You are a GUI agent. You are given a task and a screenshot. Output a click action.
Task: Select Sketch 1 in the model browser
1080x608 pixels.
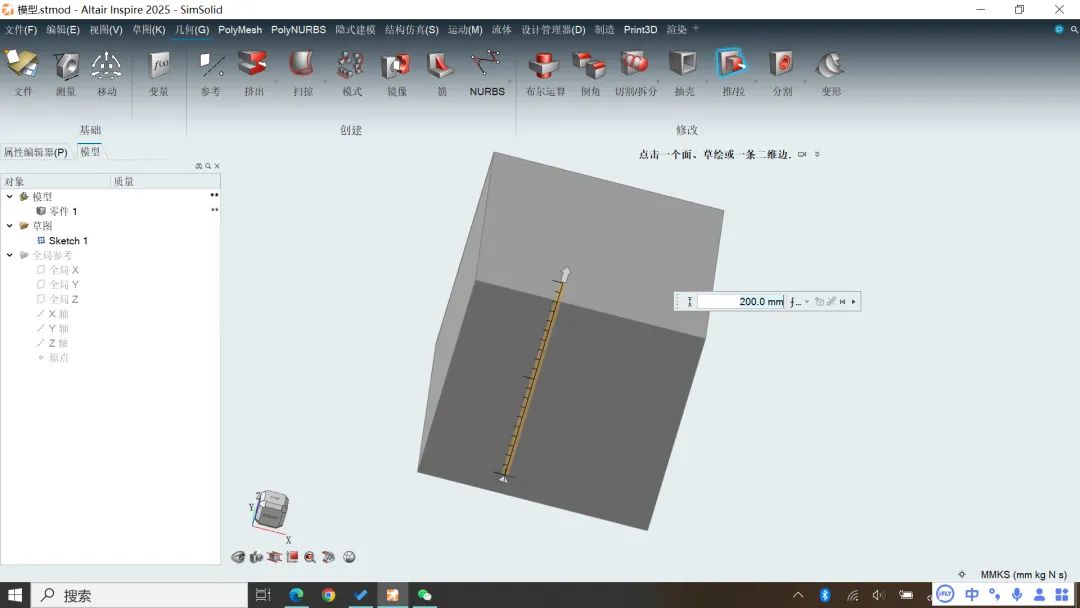pos(67,241)
